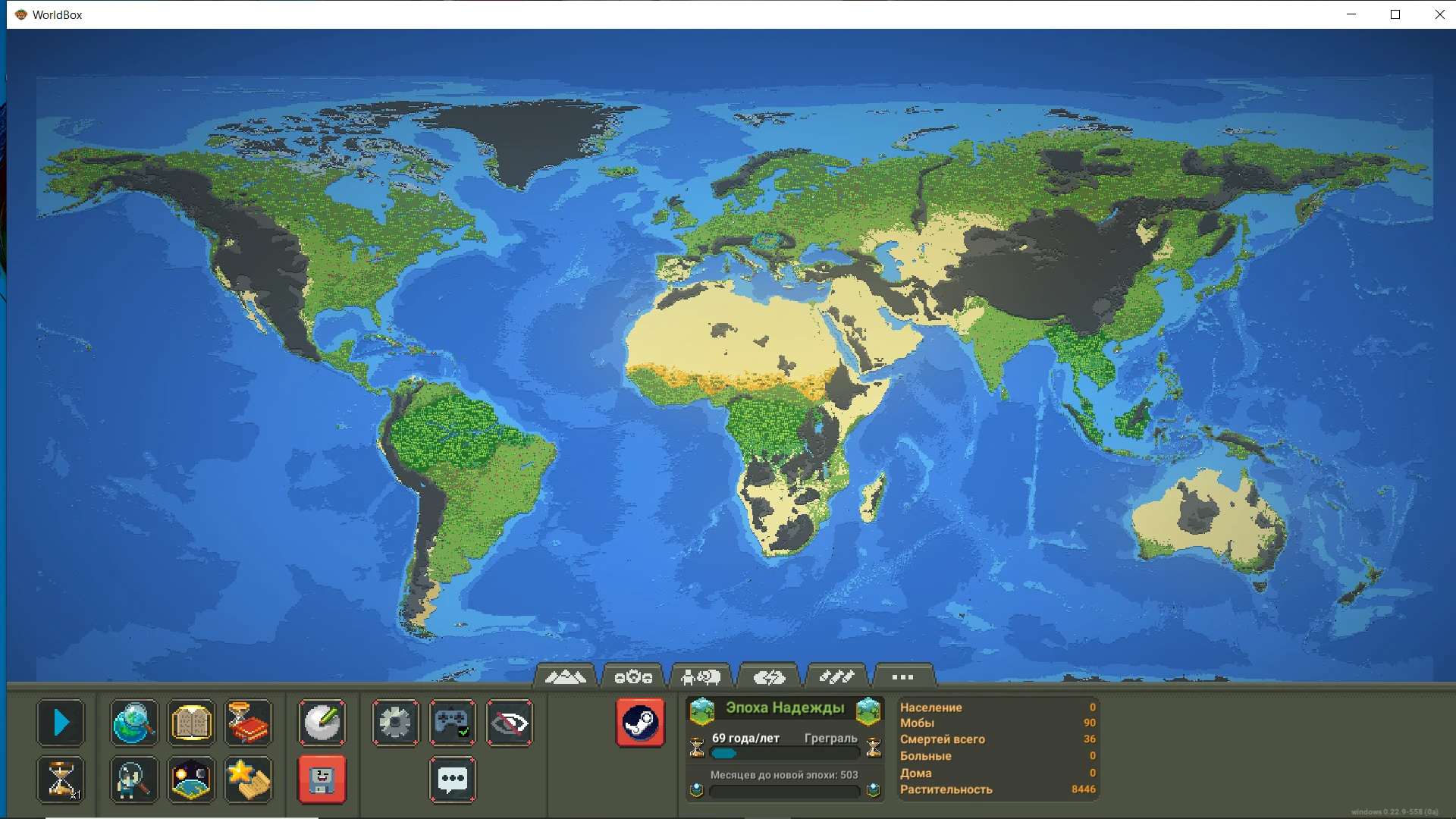The height and width of the screenshot is (819, 1456).
Task: Open the day and night world settings icon
Action: [191, 780]
